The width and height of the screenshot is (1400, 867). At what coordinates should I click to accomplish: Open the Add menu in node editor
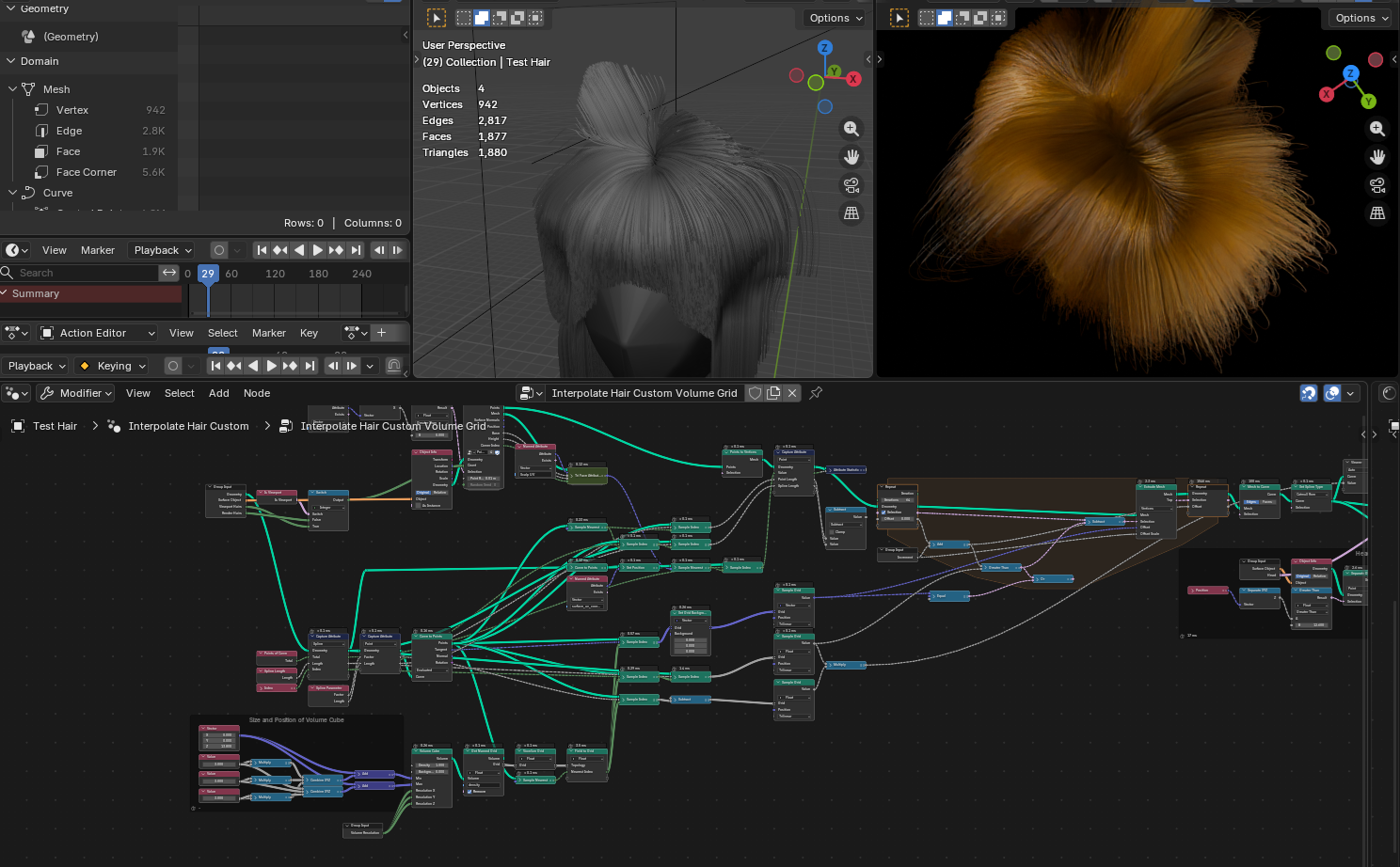218,393
